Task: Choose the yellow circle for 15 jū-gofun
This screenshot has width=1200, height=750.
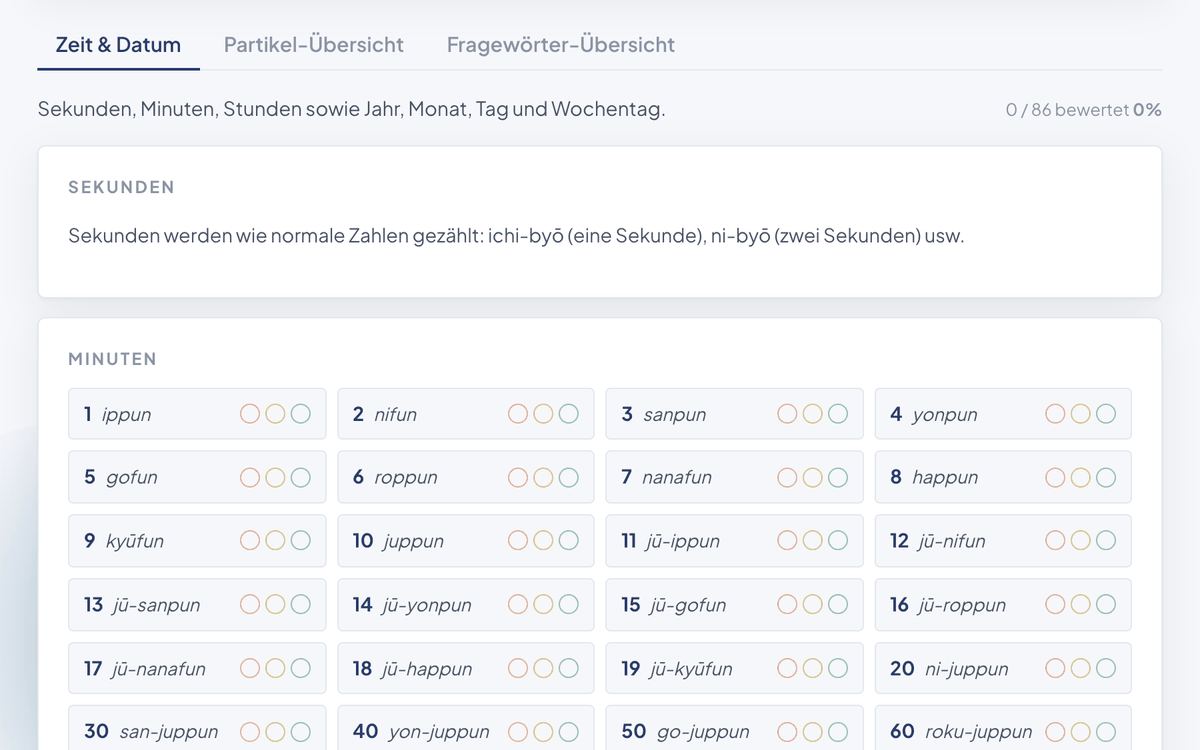Action: click(x=812, y=605)
